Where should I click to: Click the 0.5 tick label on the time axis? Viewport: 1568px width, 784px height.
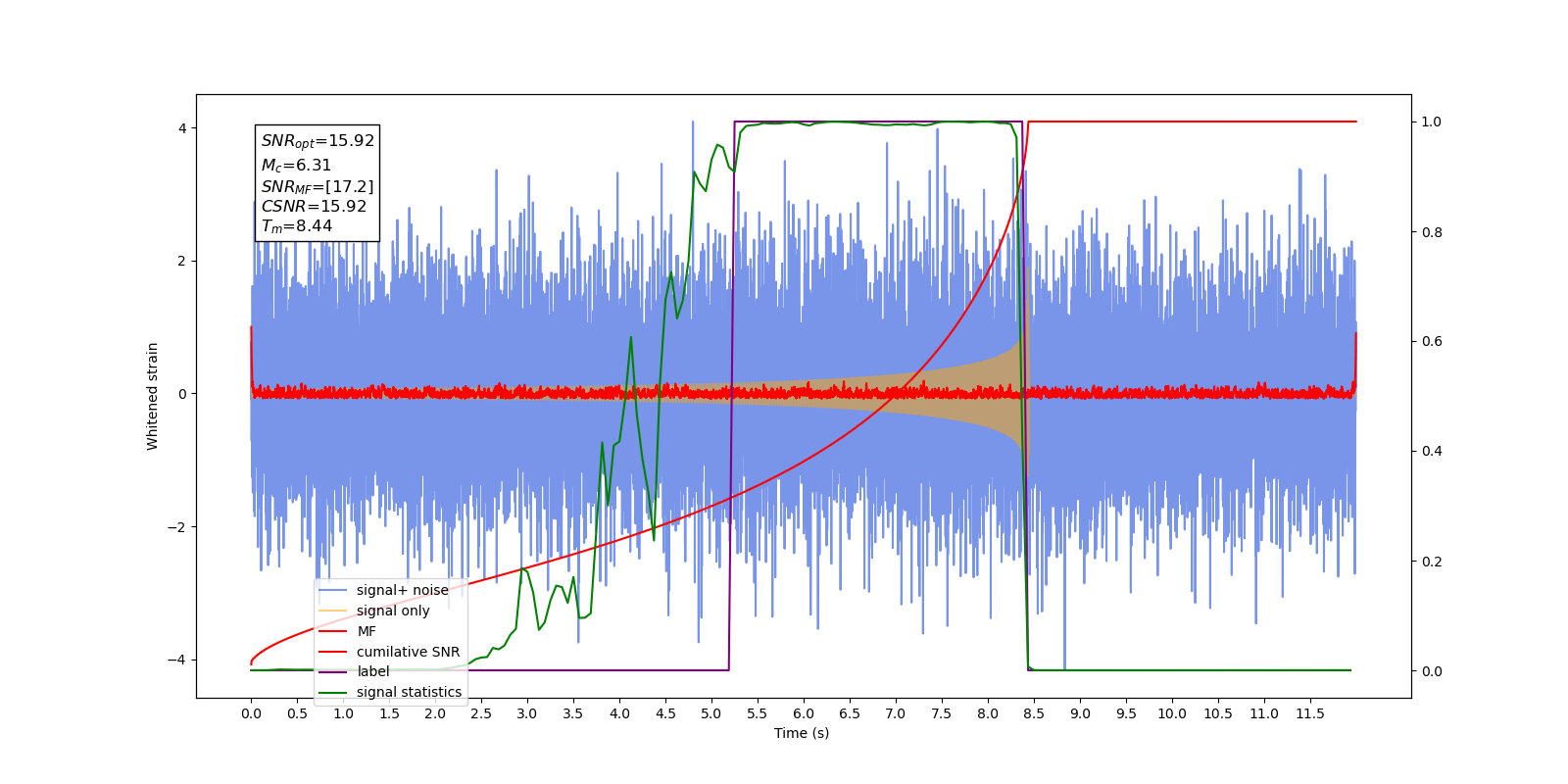click(297, 714)
